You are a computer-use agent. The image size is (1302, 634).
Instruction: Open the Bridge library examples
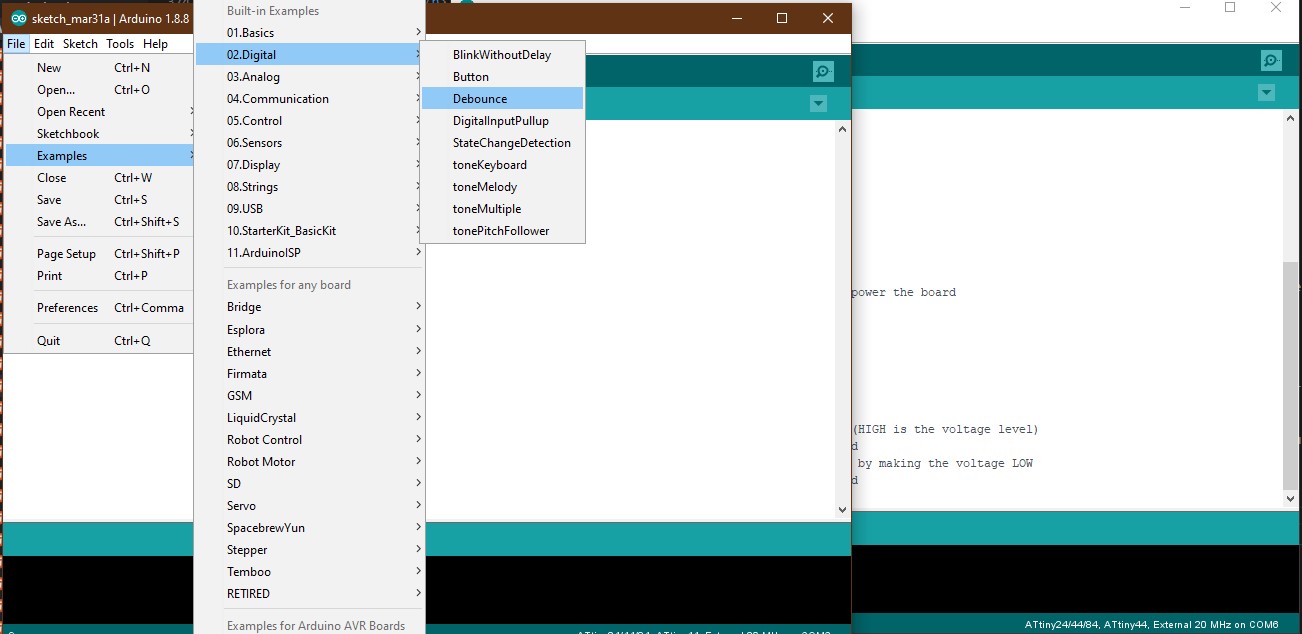coord(310,307)
